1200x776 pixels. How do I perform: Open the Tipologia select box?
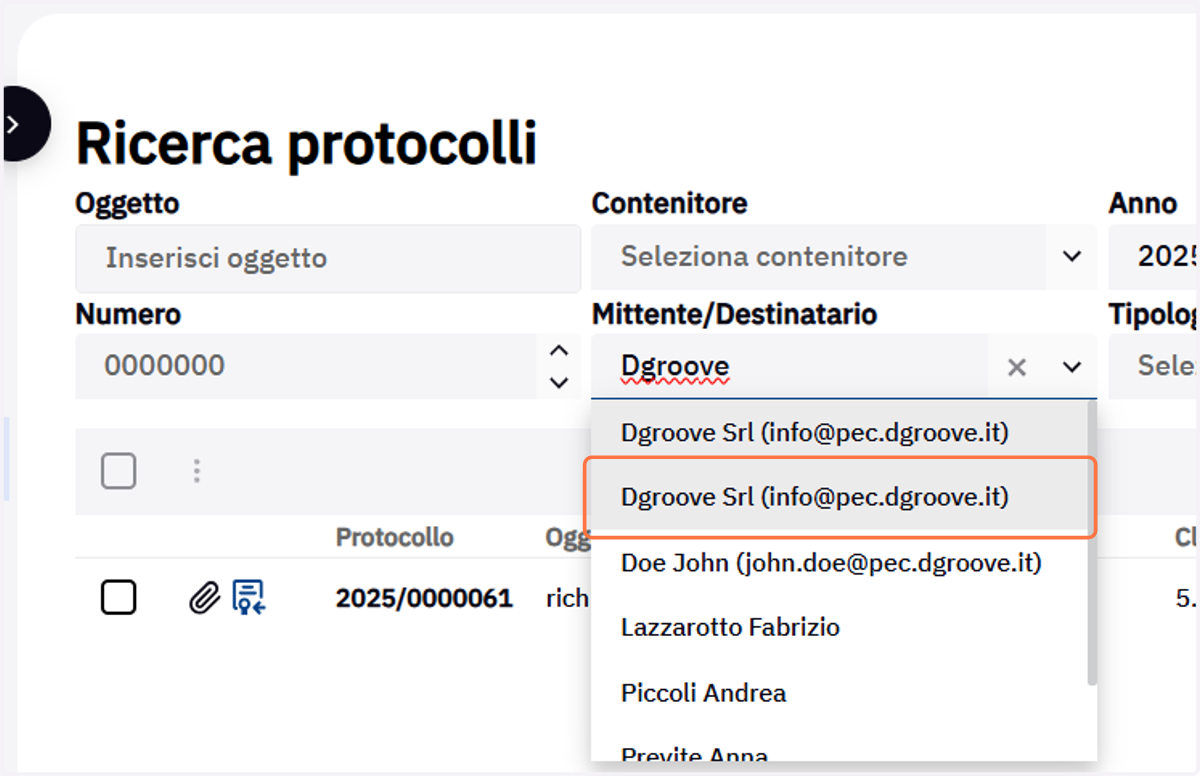1154,366
